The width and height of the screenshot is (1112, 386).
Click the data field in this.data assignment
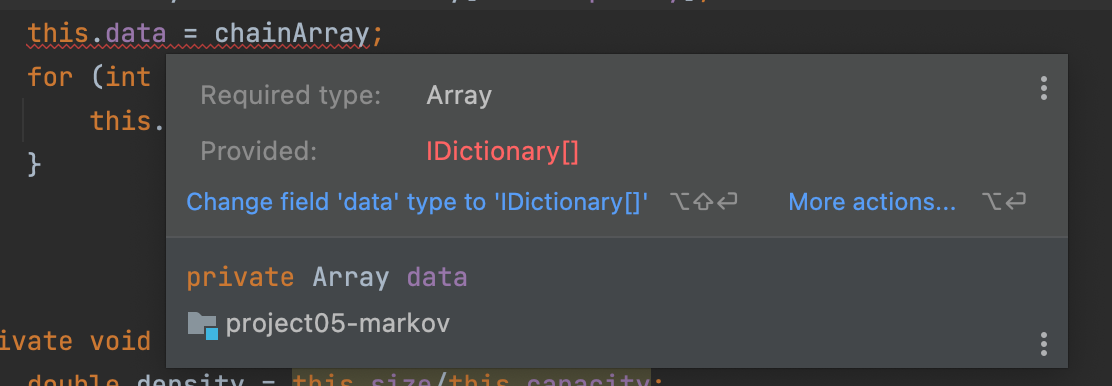[135, 33]
